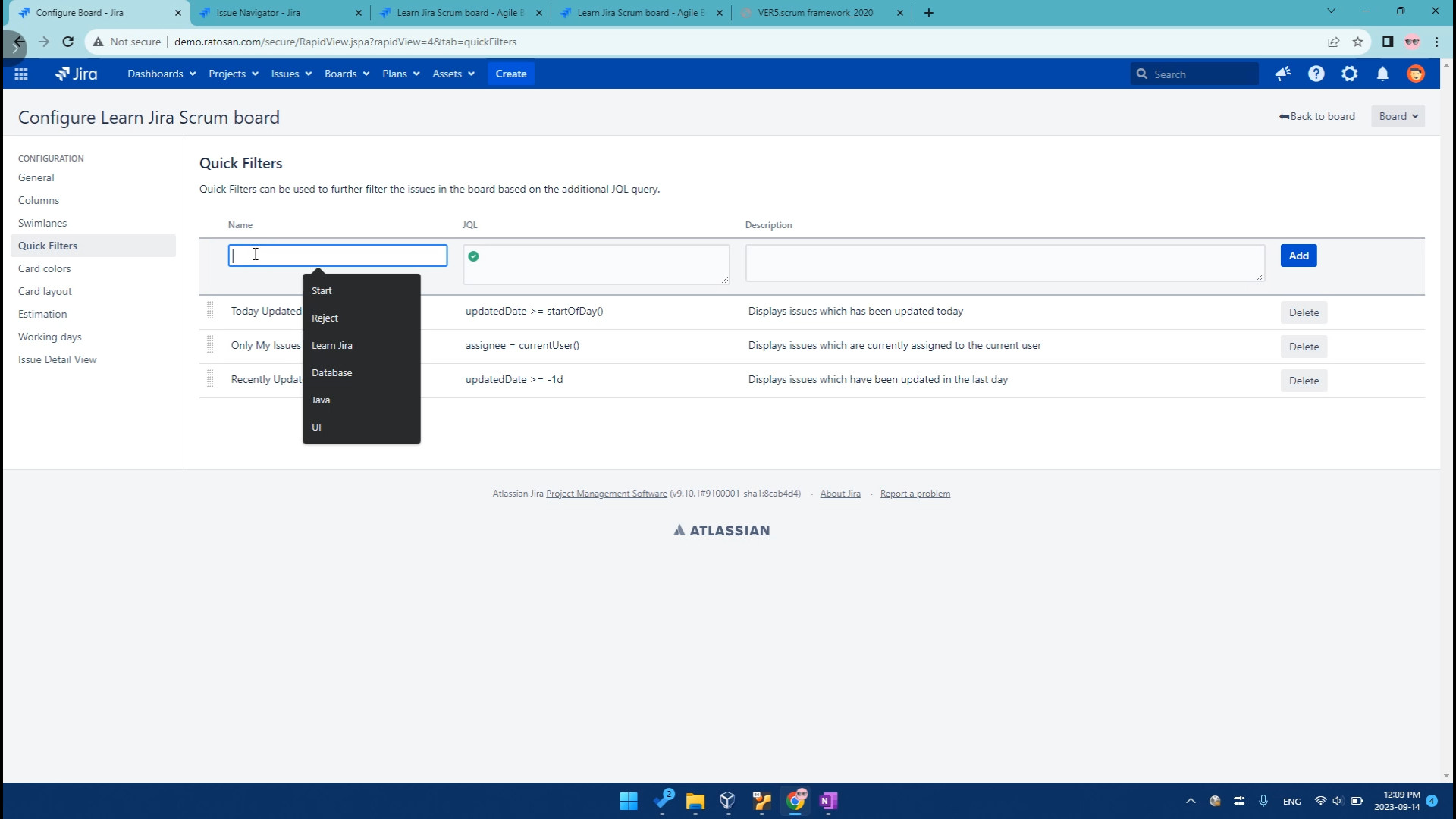
Task: Open the Working days configuration section
Action: click(49, 337)
